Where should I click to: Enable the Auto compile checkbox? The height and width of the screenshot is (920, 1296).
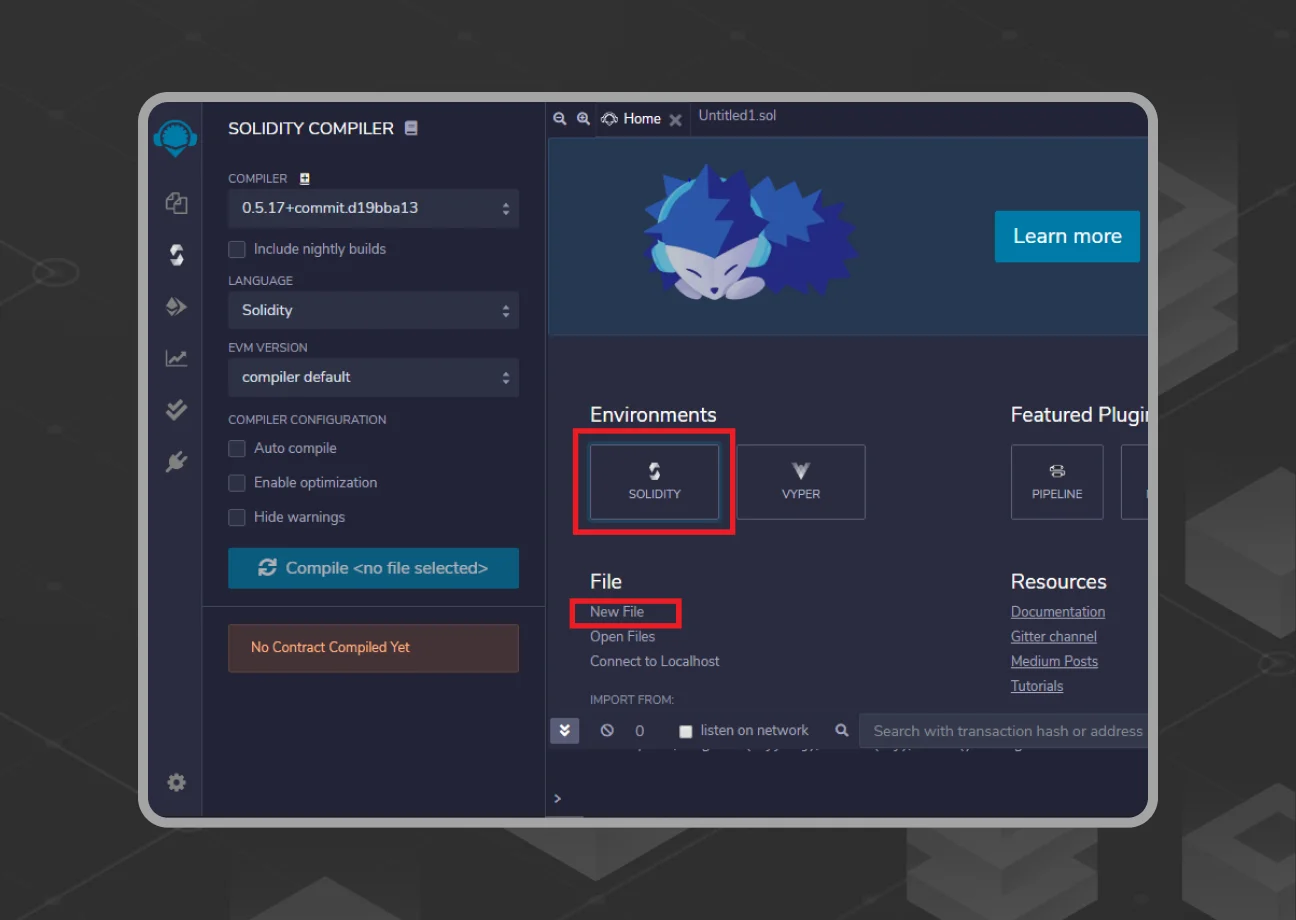point(237,448)
